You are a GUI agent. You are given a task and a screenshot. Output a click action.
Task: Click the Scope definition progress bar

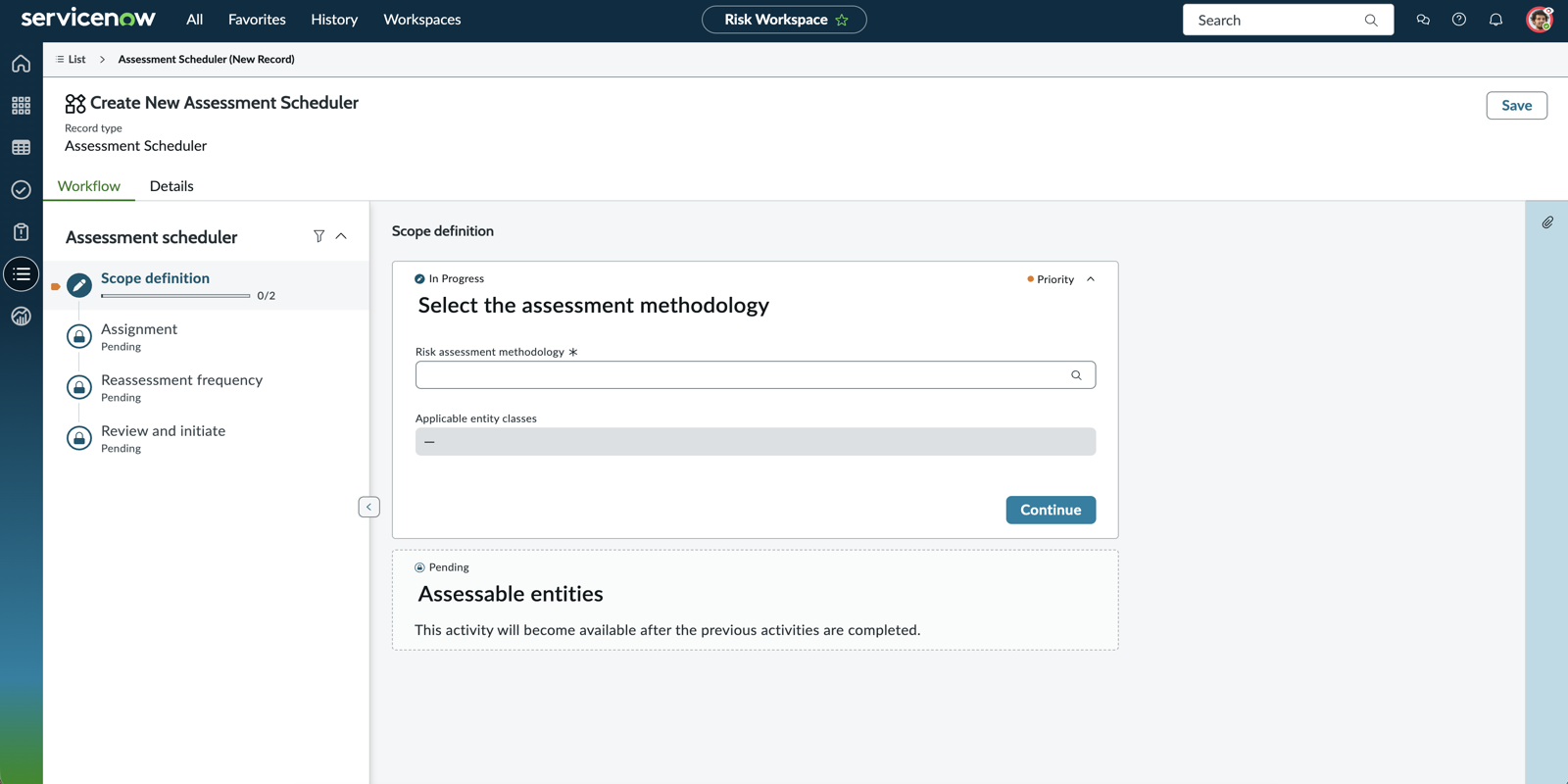coord(175,296)
